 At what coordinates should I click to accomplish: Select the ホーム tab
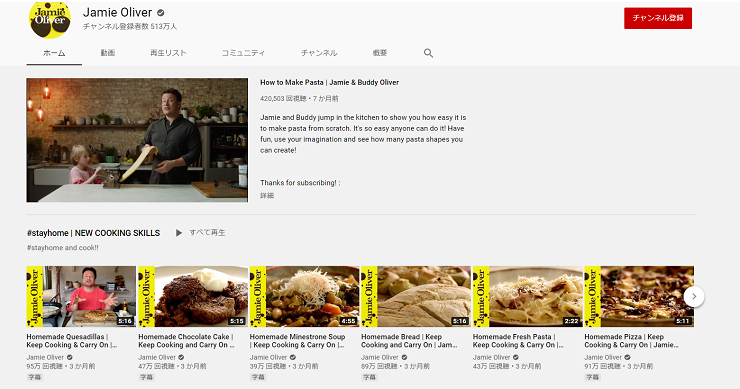(54, 53)
